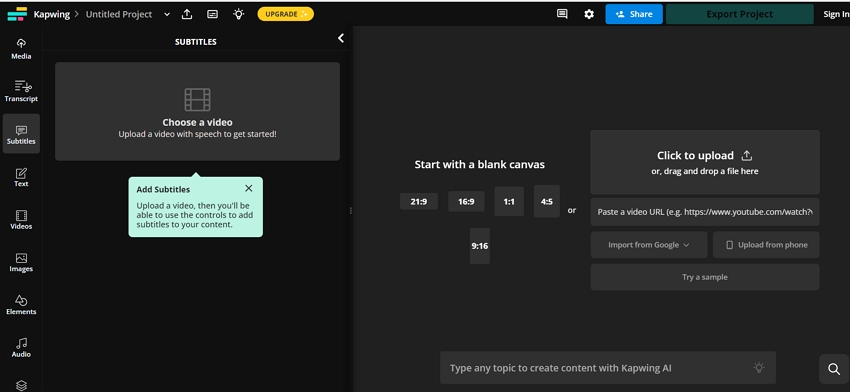Open the Images sidebar panel
The height and width of the screenshot is (392, 850).
pos(21,262)
